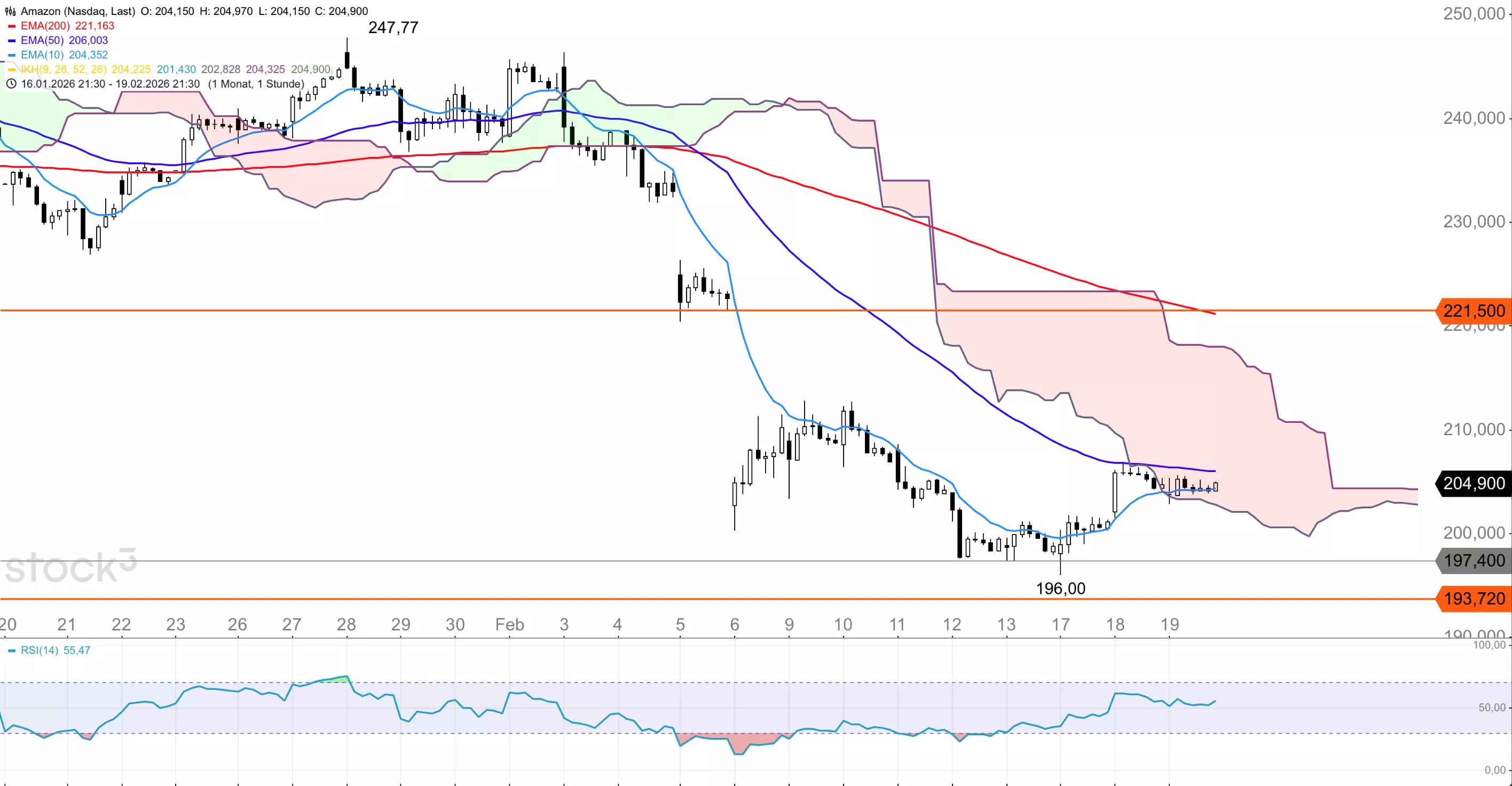This screenshot has width=1512, height=786.
Task: Click the dark blue EMA(50) legend marker
Action: click(11, 41)
